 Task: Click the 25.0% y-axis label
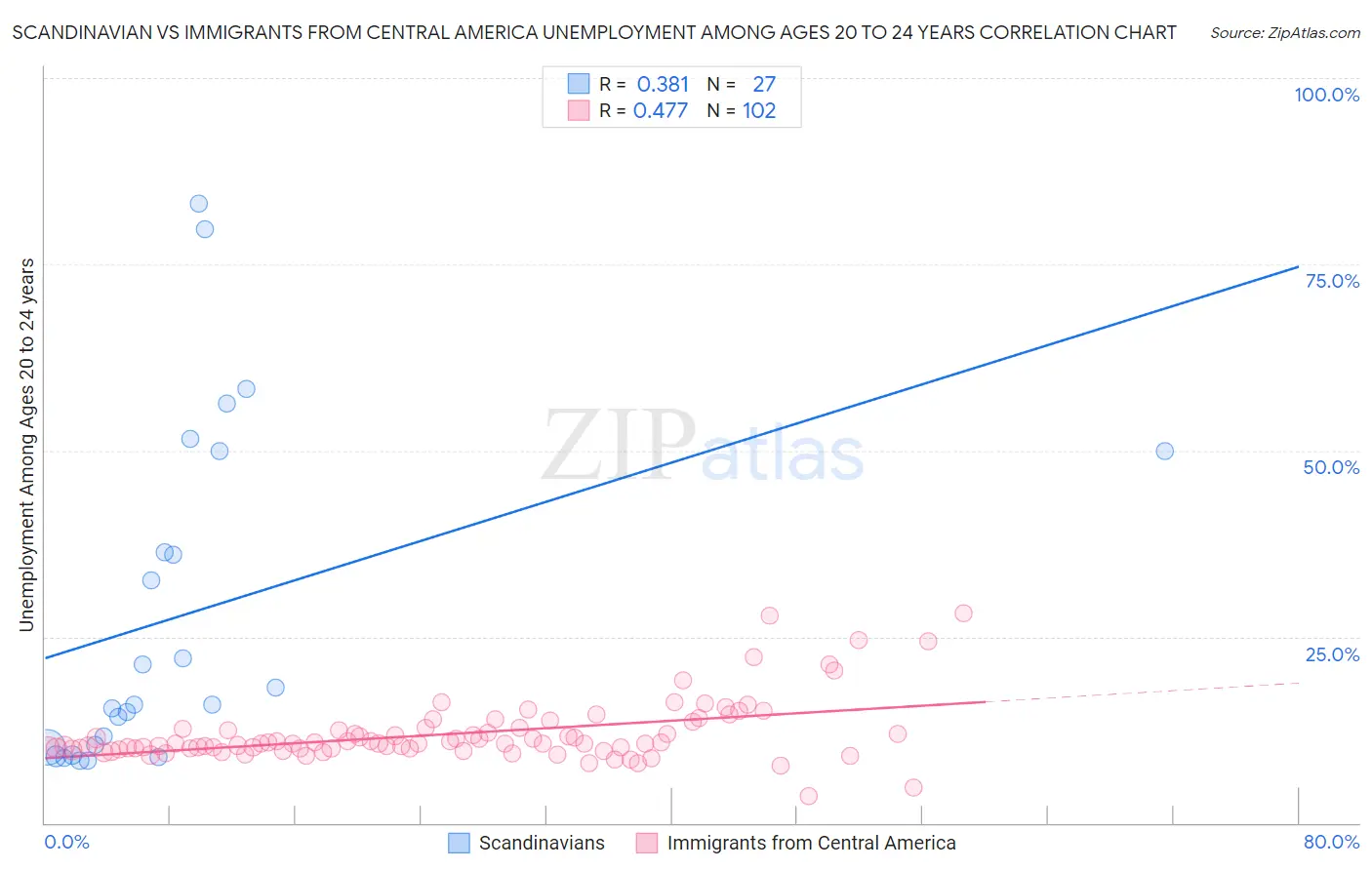1332,653
